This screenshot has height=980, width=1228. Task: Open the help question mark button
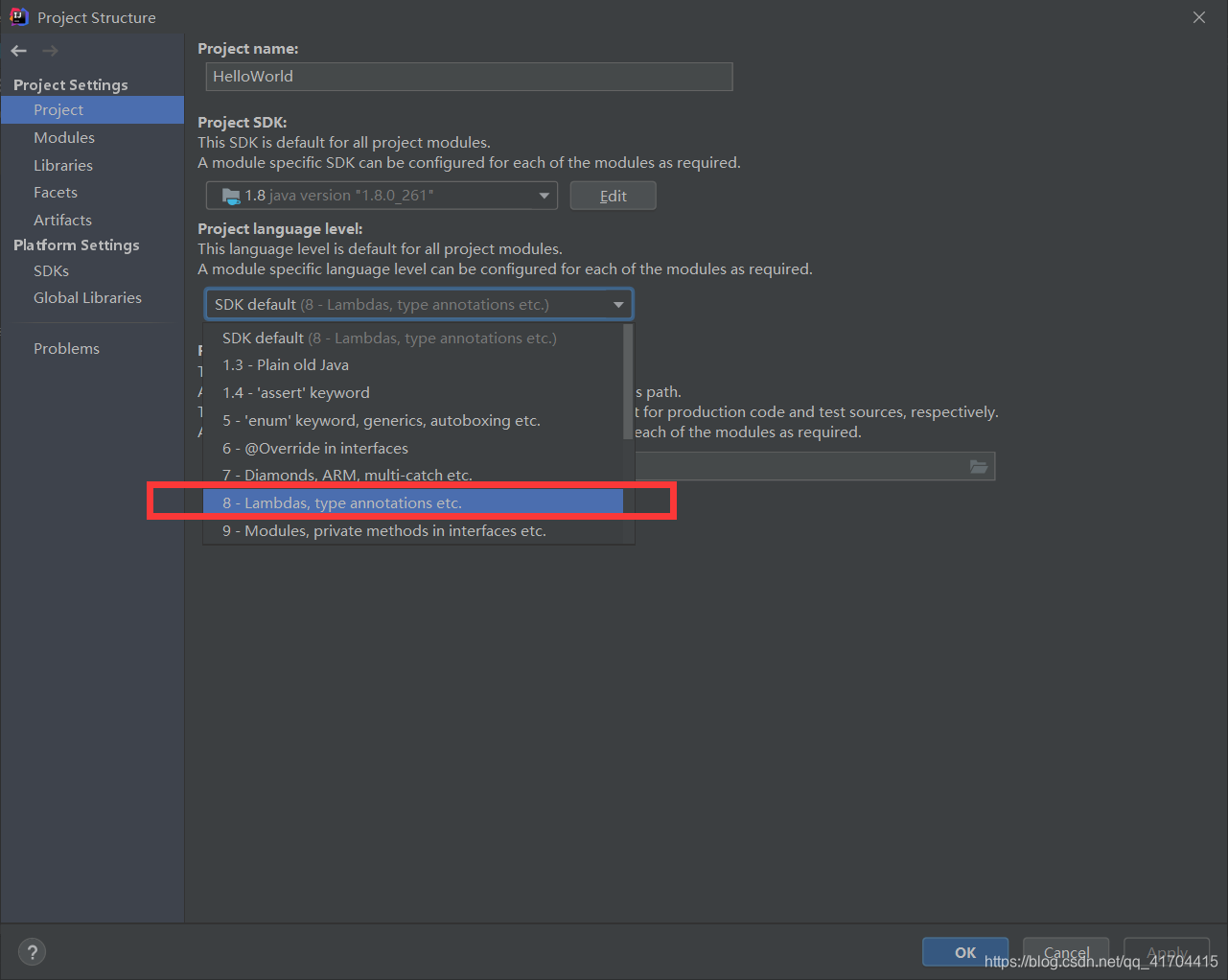32,952
